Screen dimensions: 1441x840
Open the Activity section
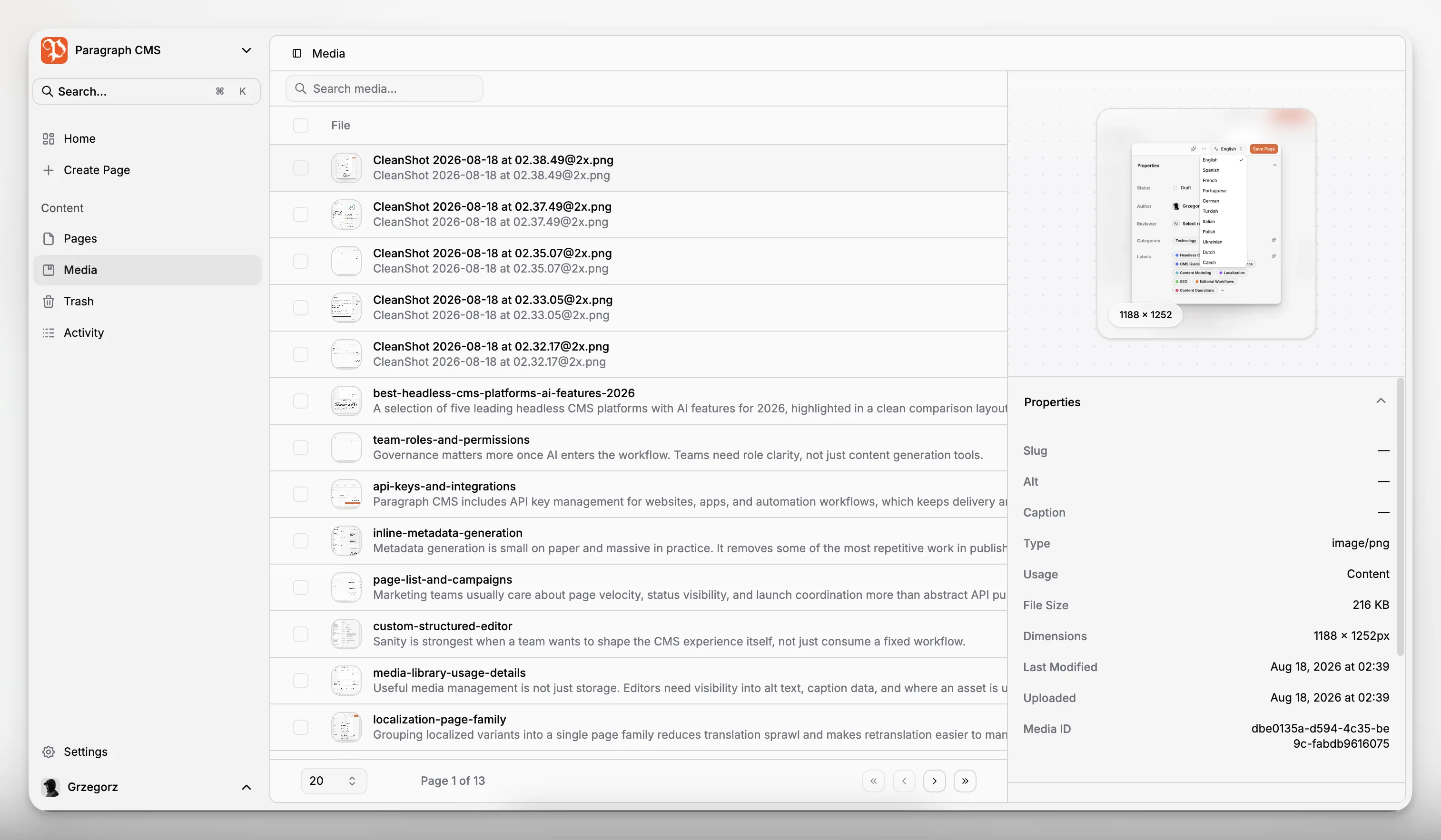point(147,333)
